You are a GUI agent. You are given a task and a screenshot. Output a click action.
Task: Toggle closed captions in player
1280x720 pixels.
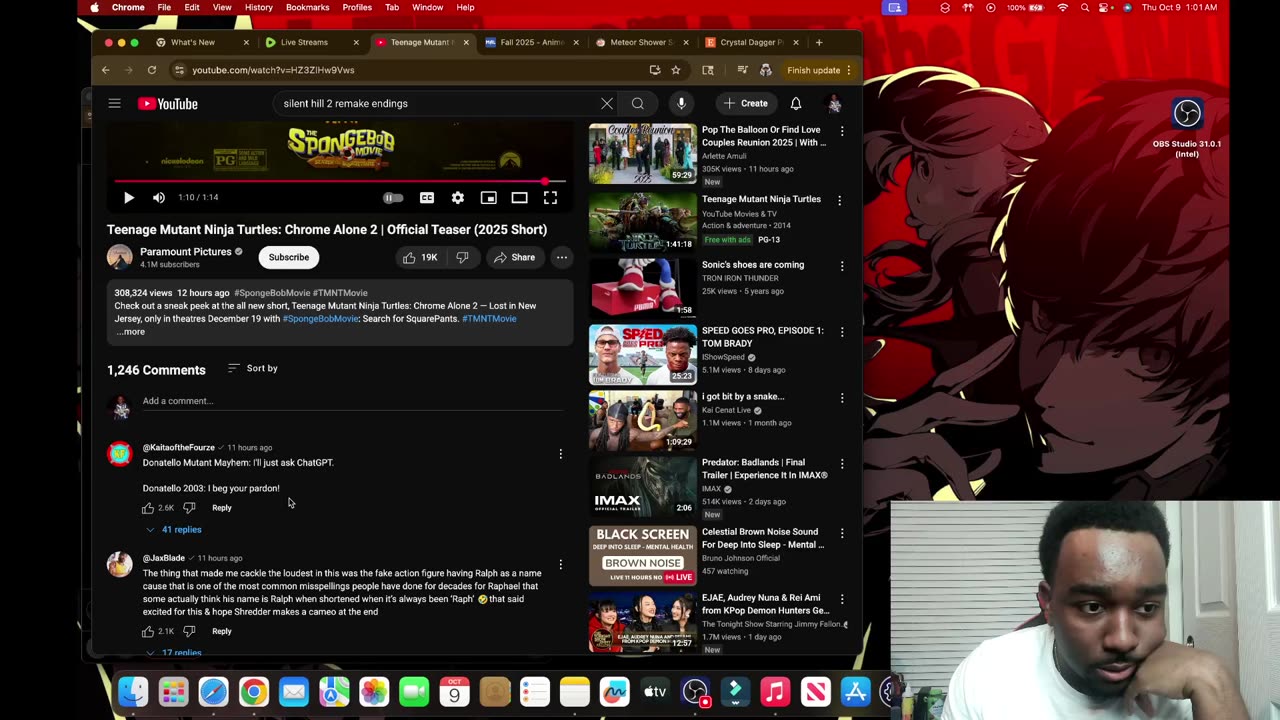pyautogui.click(x=427, y=198)
